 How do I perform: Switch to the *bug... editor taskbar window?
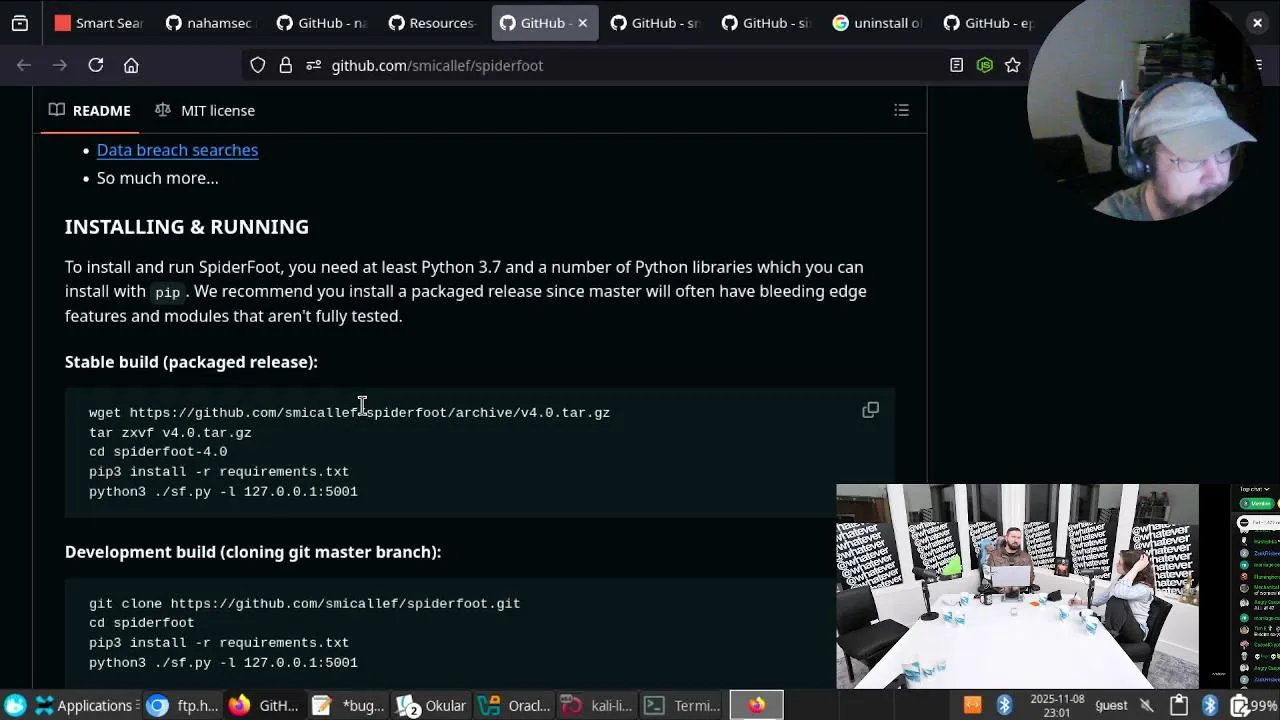tap(347, 706)
